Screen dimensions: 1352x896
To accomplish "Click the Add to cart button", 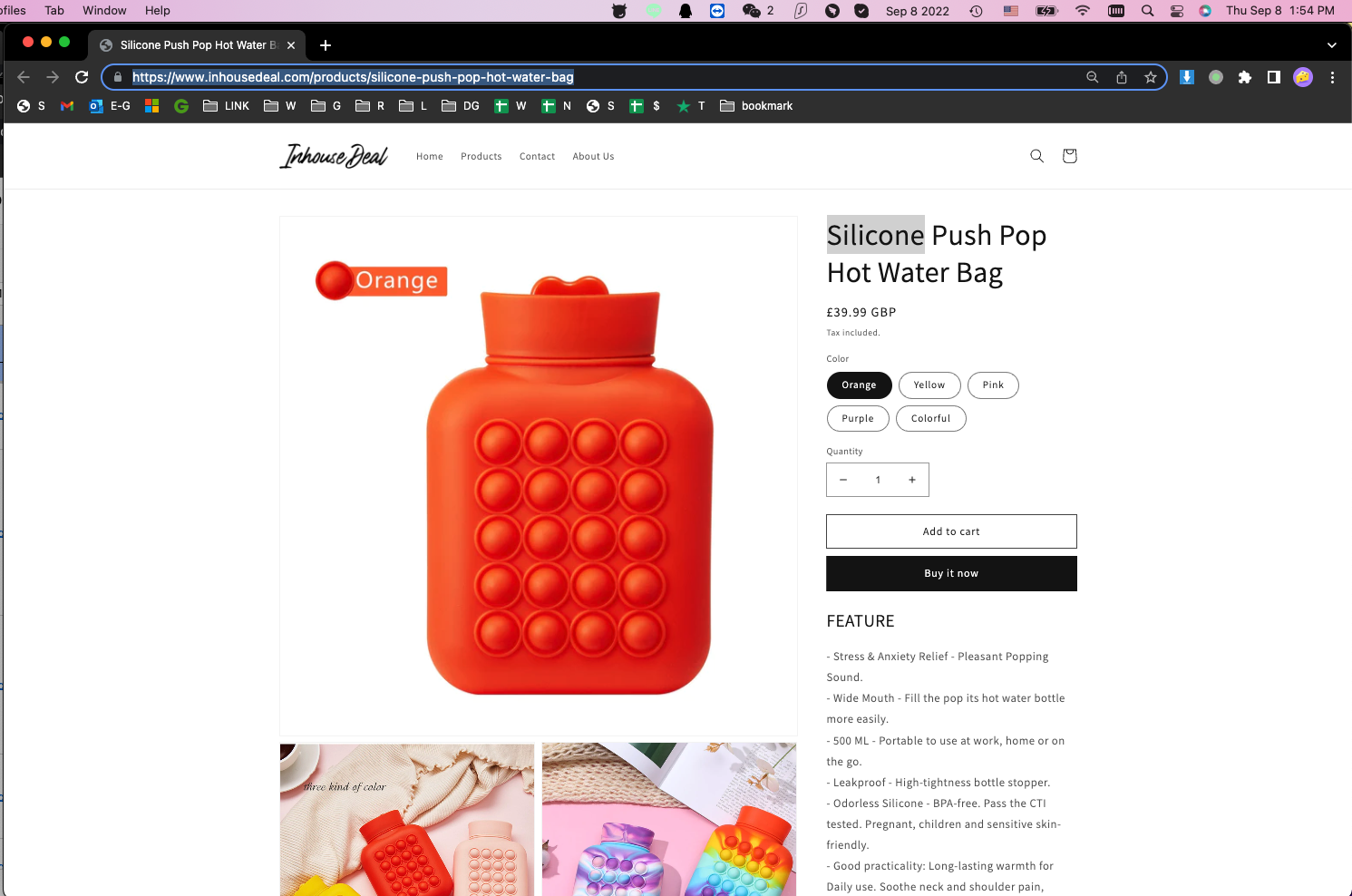I will click(951, 531).
